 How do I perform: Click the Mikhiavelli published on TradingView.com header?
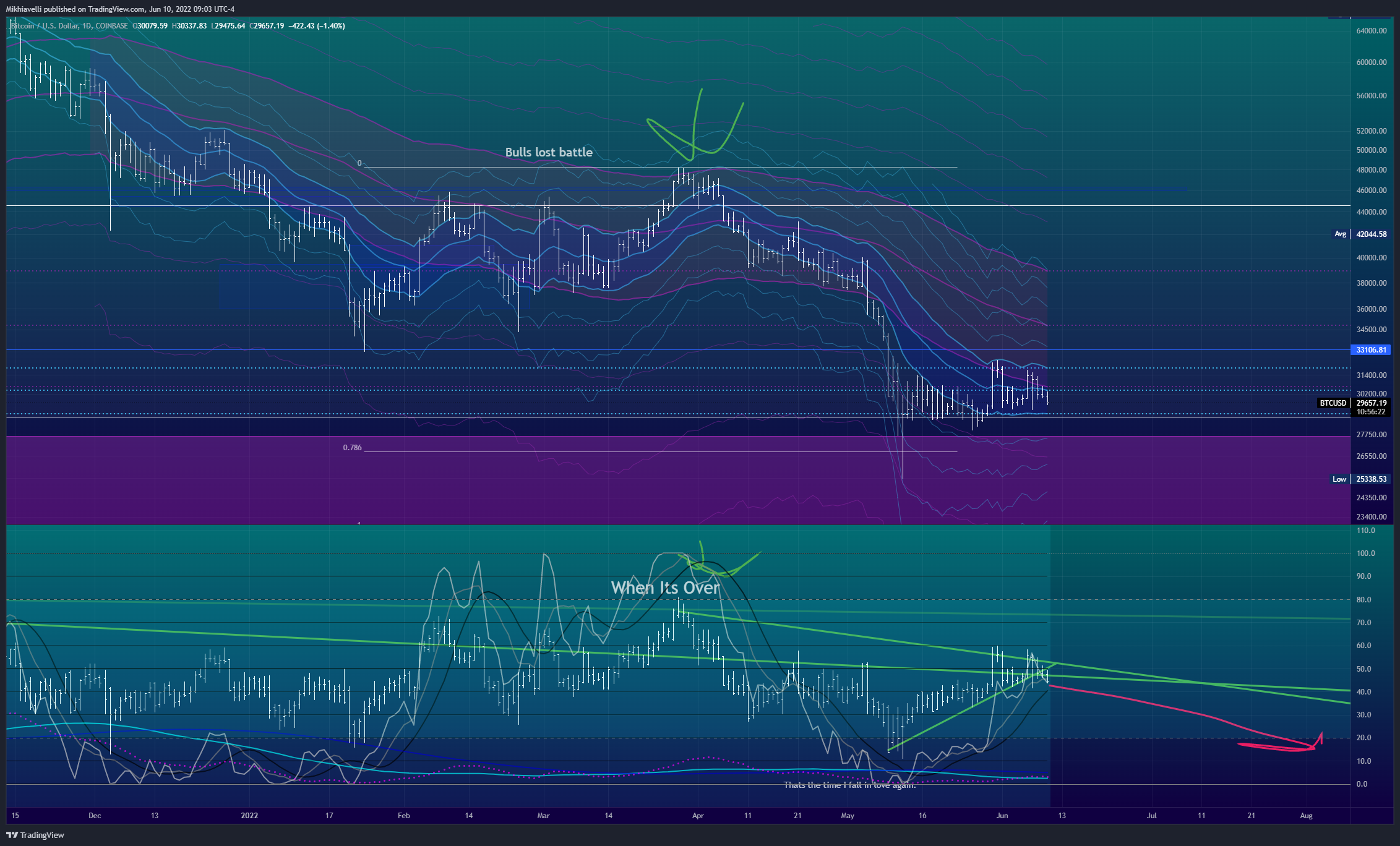(120, 9)
